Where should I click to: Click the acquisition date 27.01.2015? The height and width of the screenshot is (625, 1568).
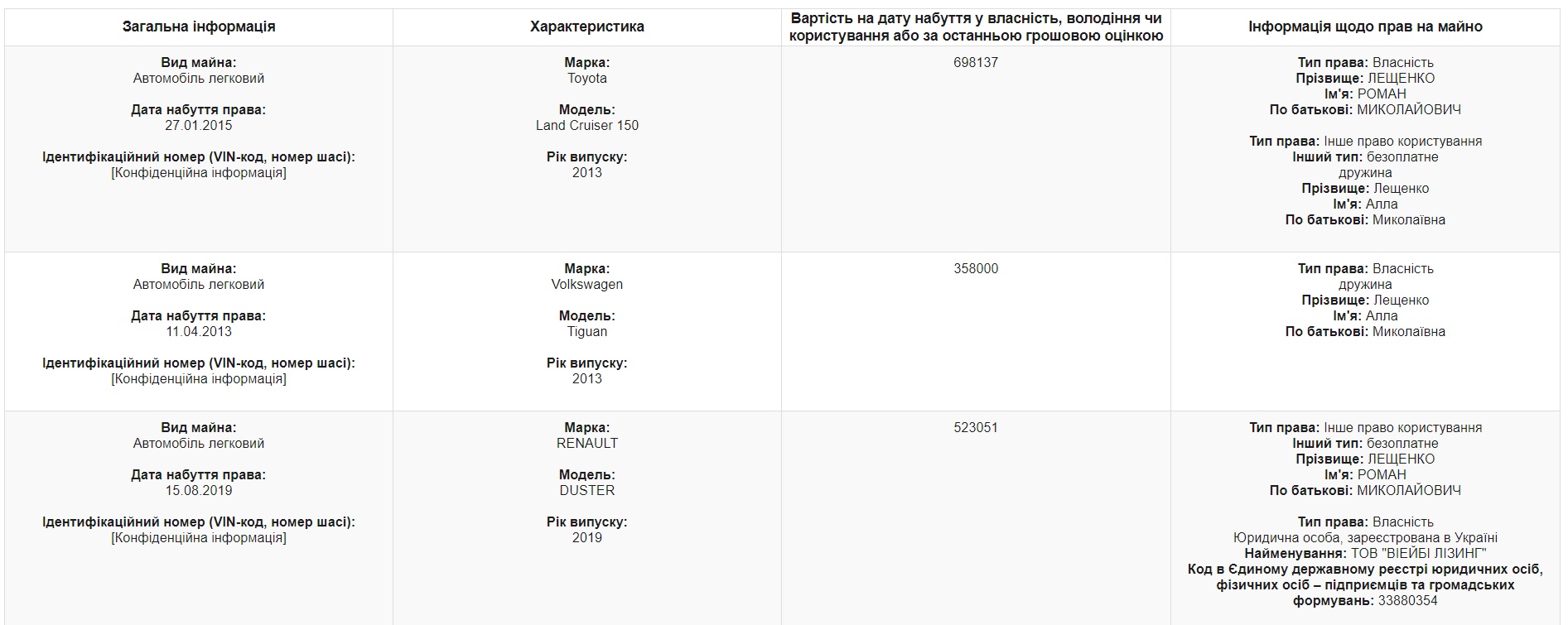coord(199,125)
